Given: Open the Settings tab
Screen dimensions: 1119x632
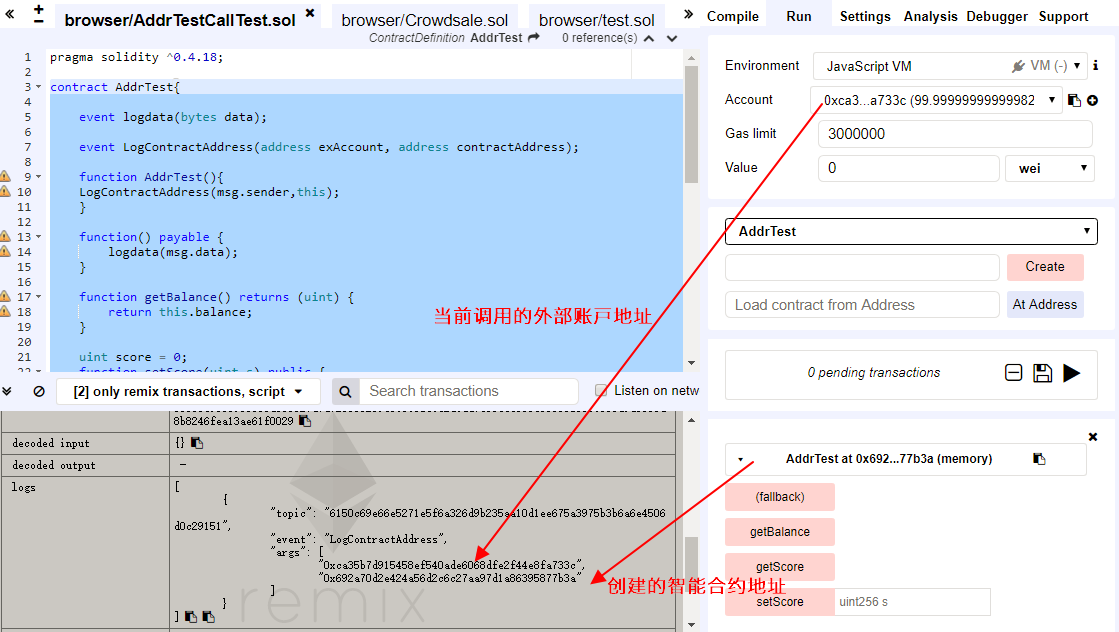Looking at the screenshot, I should [x=865, y=16].
